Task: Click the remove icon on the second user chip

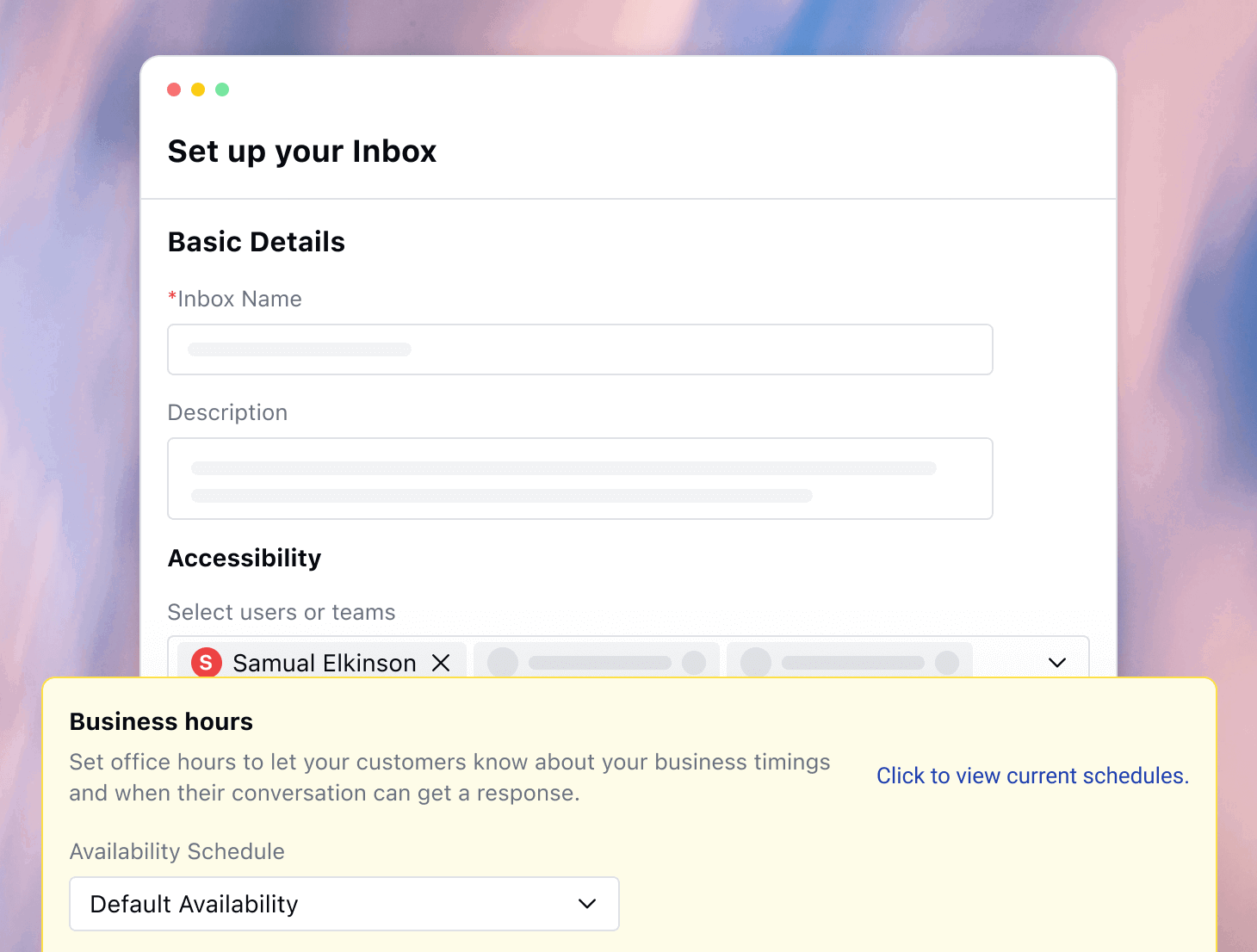Action: 695,663
